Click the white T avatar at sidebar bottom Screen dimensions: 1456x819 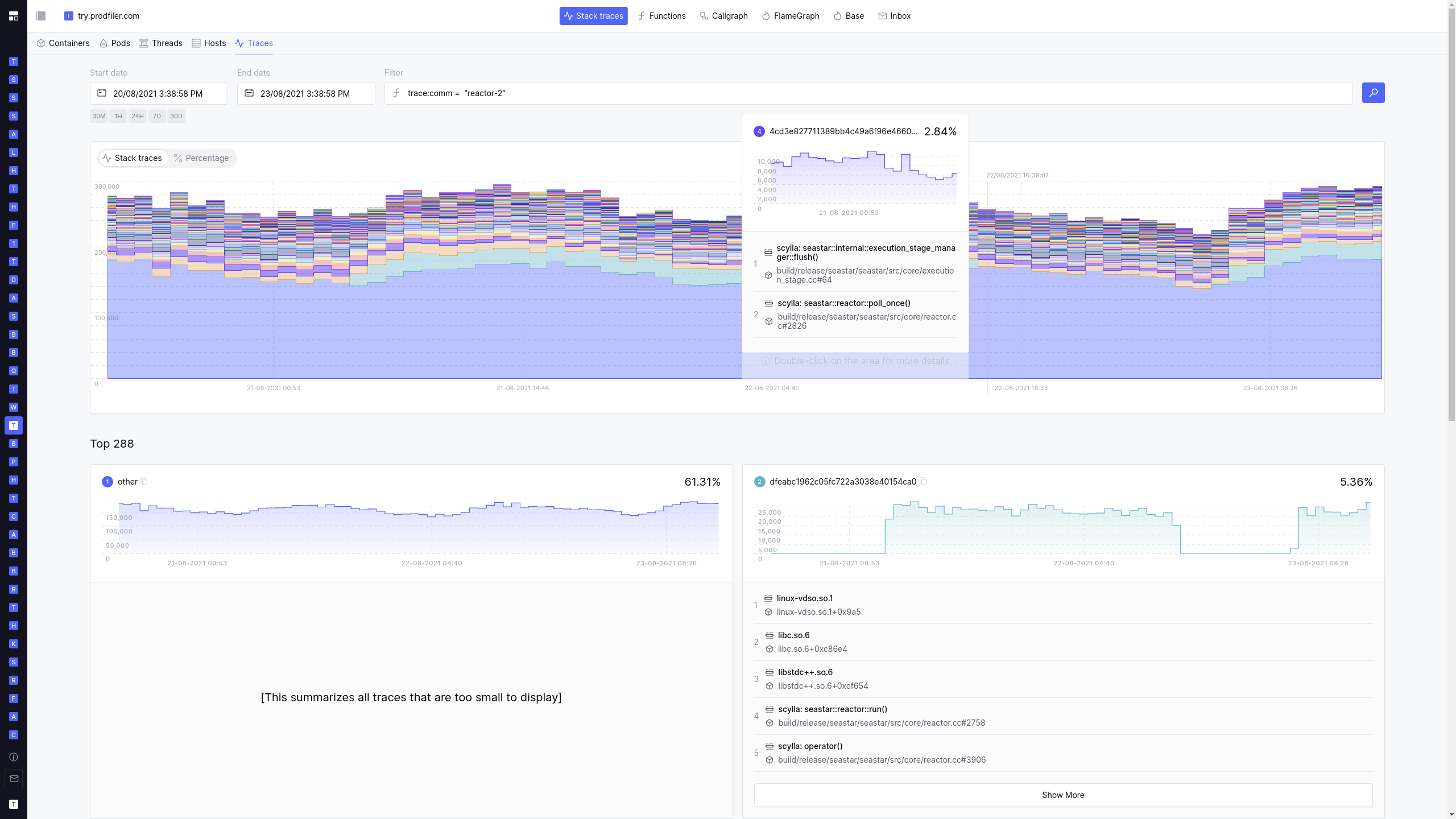(x=14, y=804)
